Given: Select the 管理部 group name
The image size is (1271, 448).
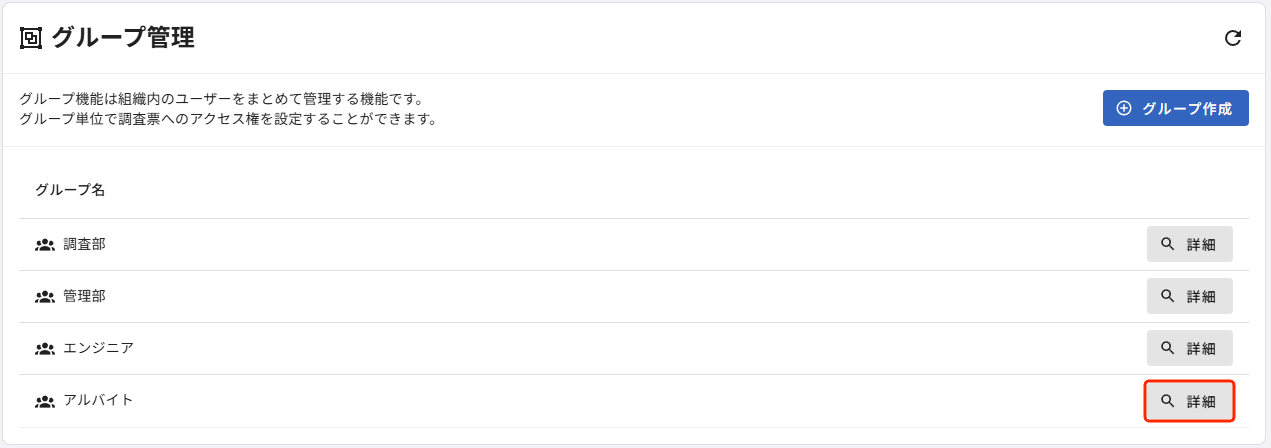Looking at the screenshot, I should 84,296.
